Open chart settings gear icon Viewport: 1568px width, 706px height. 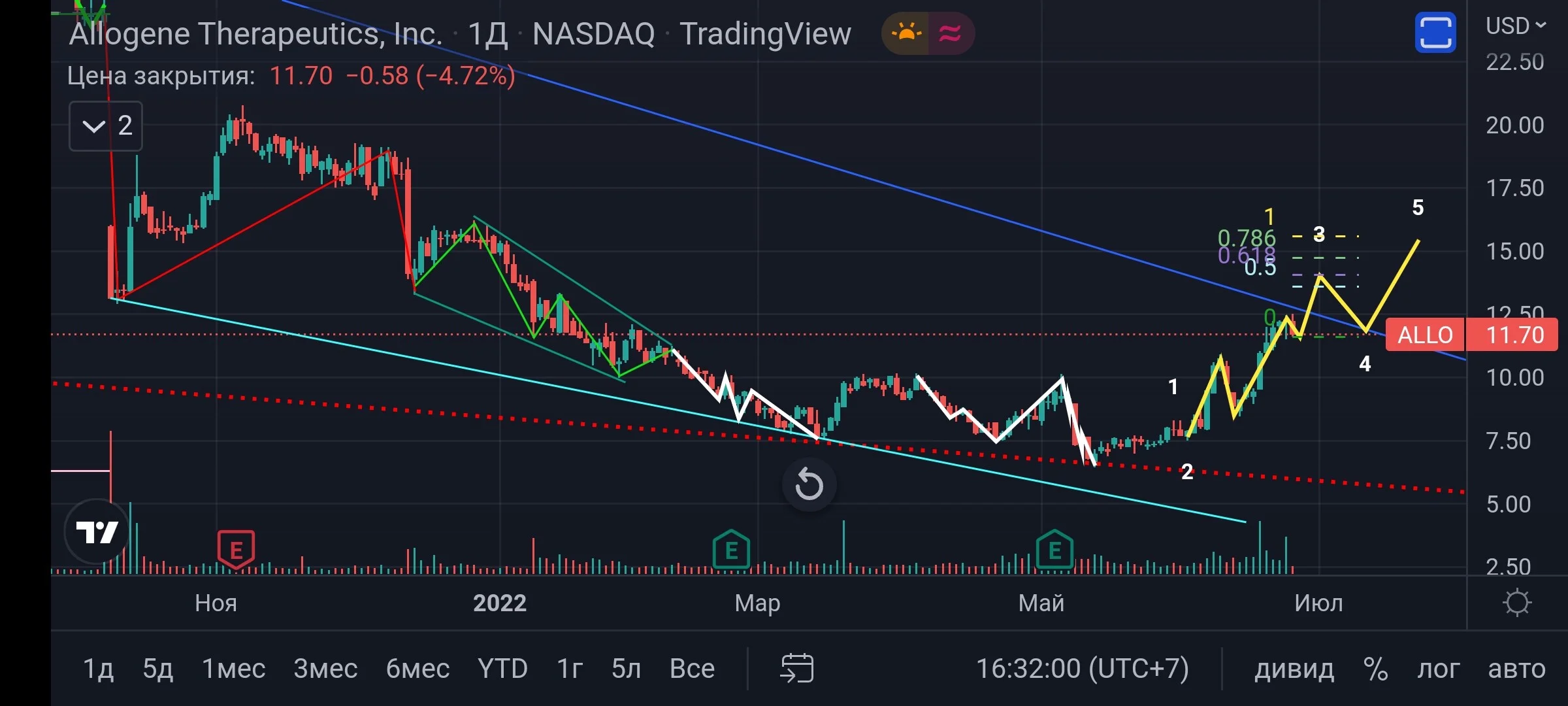point(1516,602)
